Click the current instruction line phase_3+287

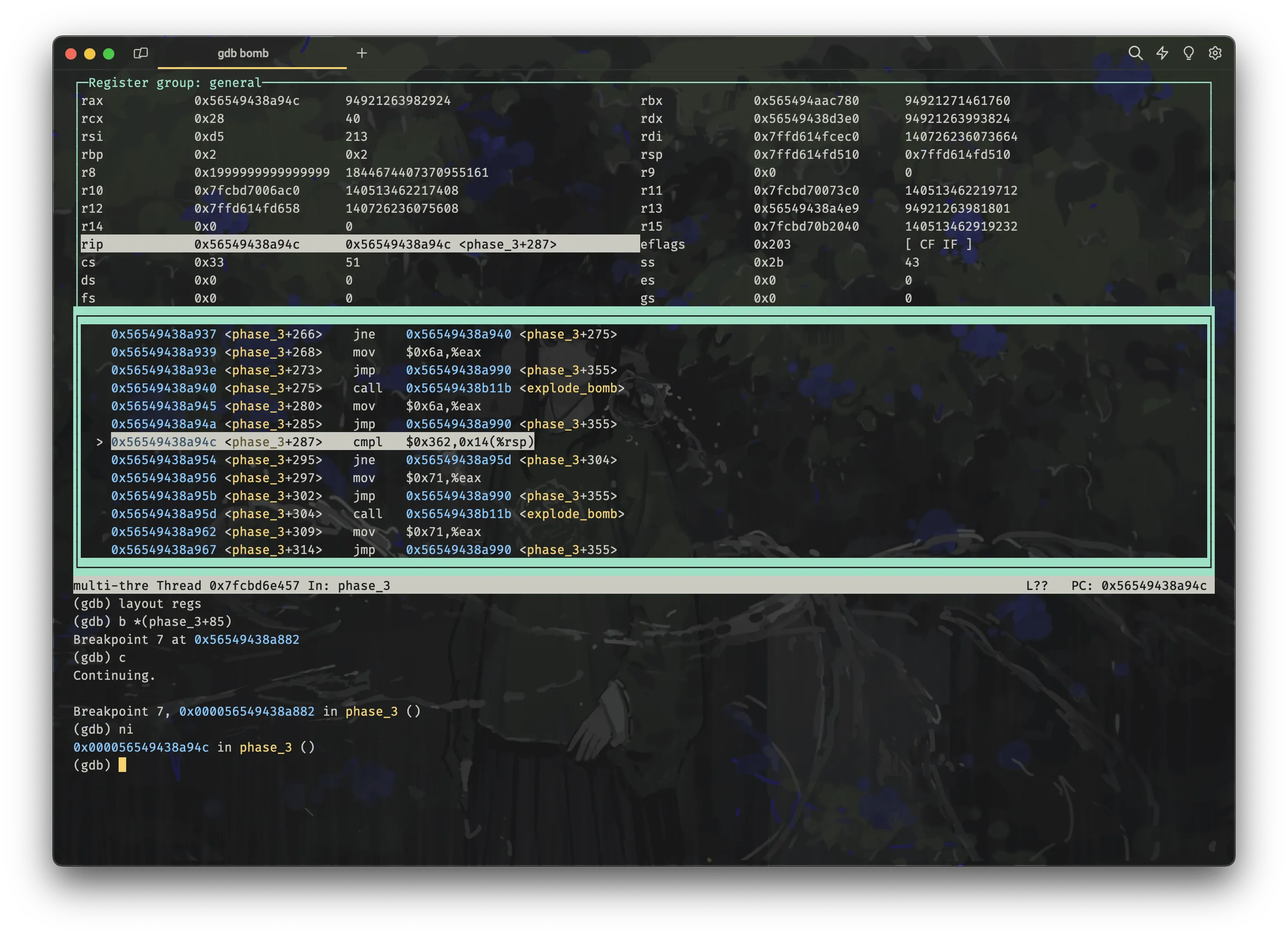(x=323, y=442)
